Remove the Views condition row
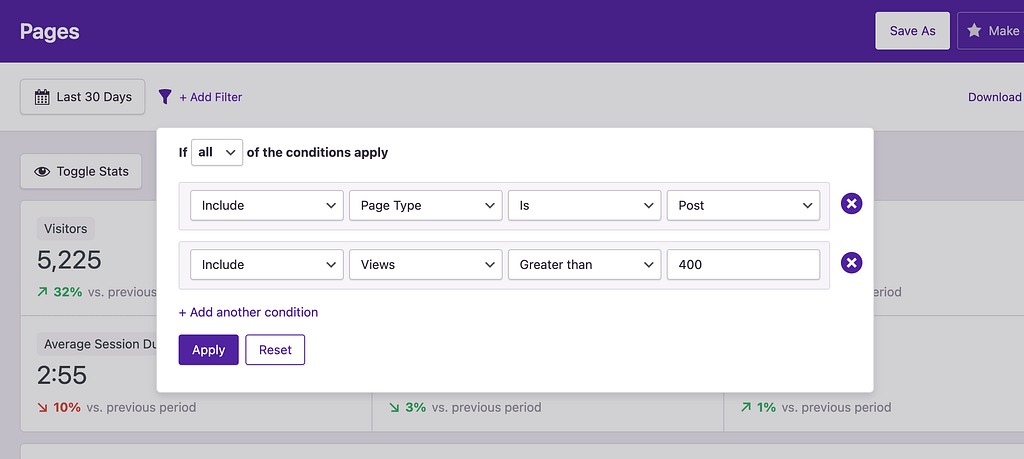 (851, 263)
